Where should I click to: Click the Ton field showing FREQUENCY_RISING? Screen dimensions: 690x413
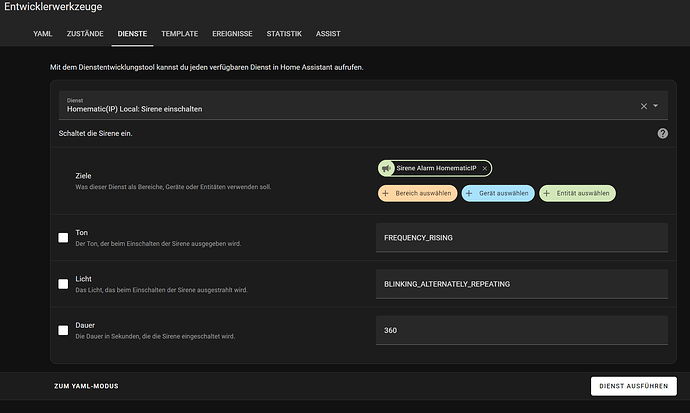[522, 238]
